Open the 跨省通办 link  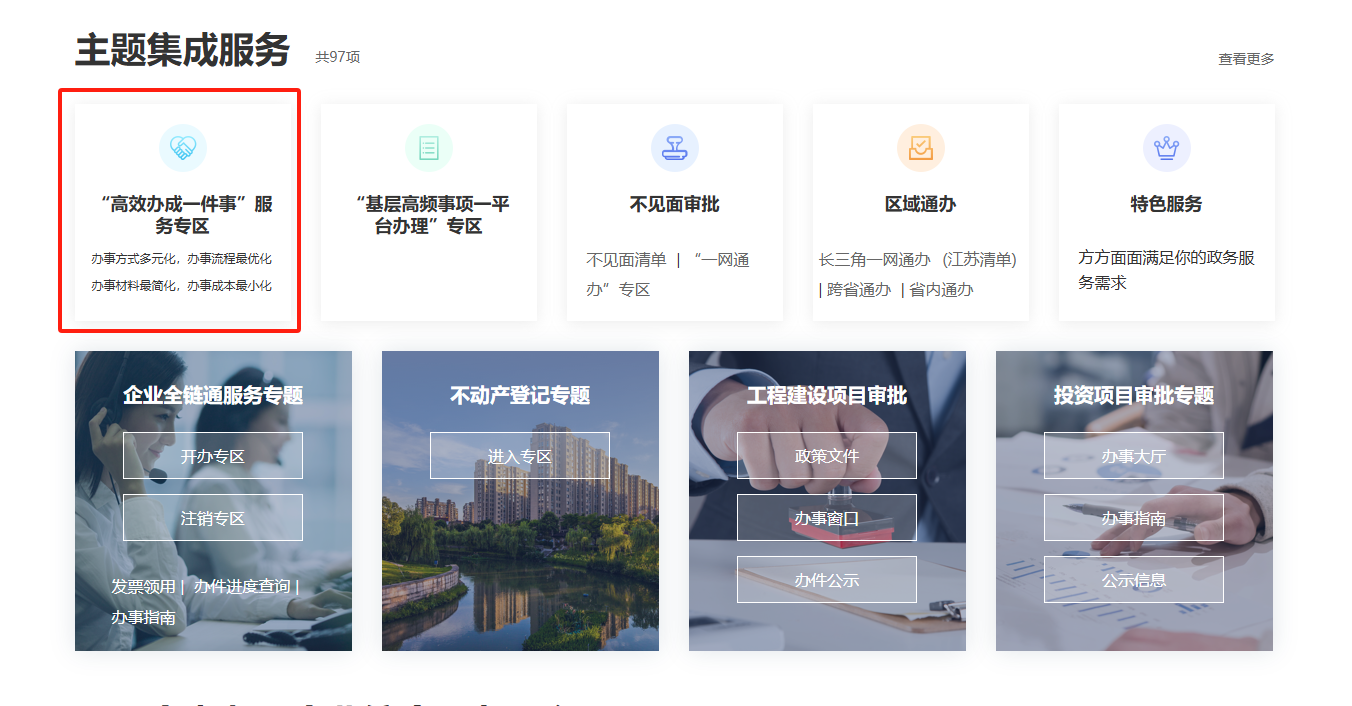pos(858,290)
